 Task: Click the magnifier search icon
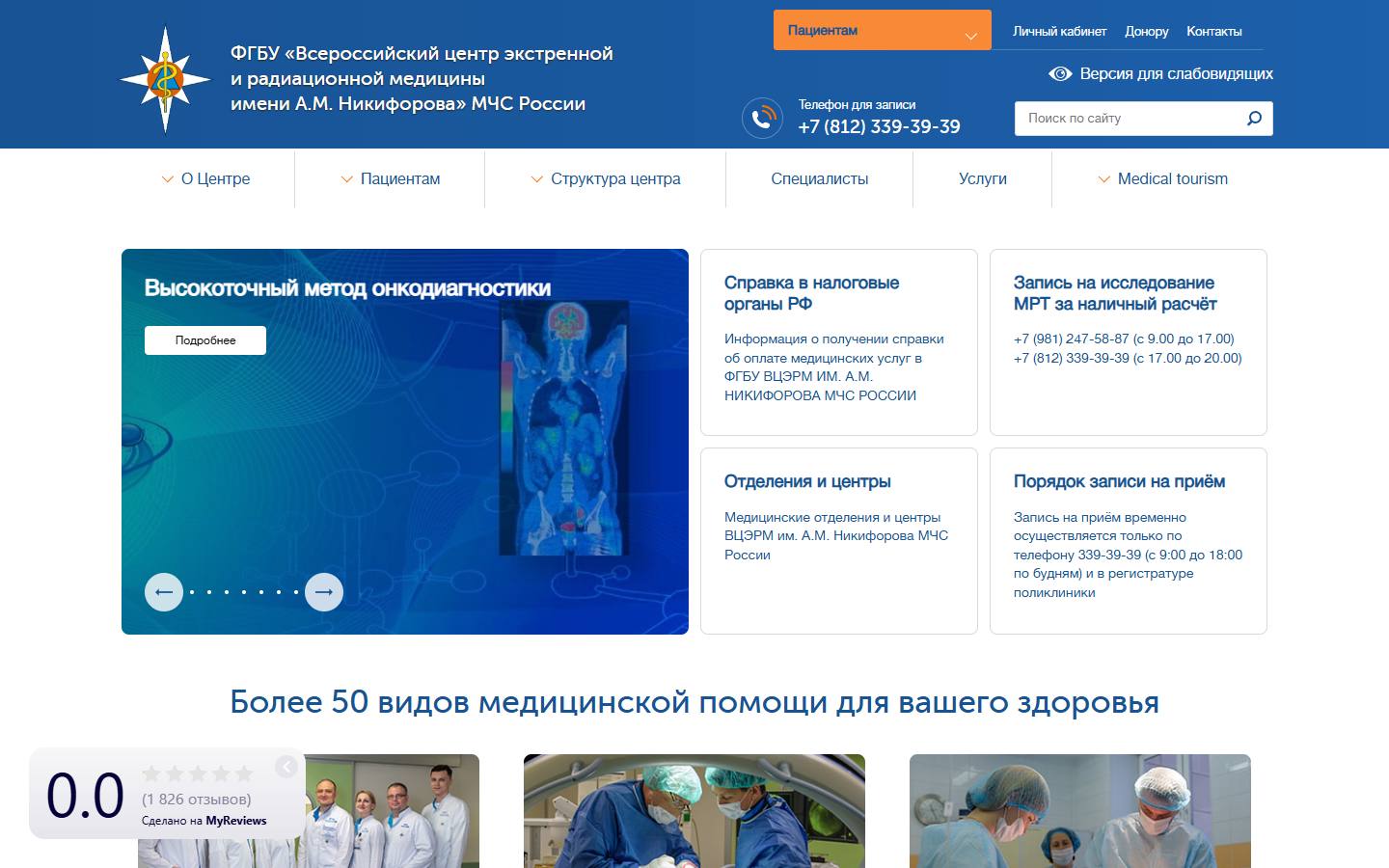click(x=1254, y=119)
